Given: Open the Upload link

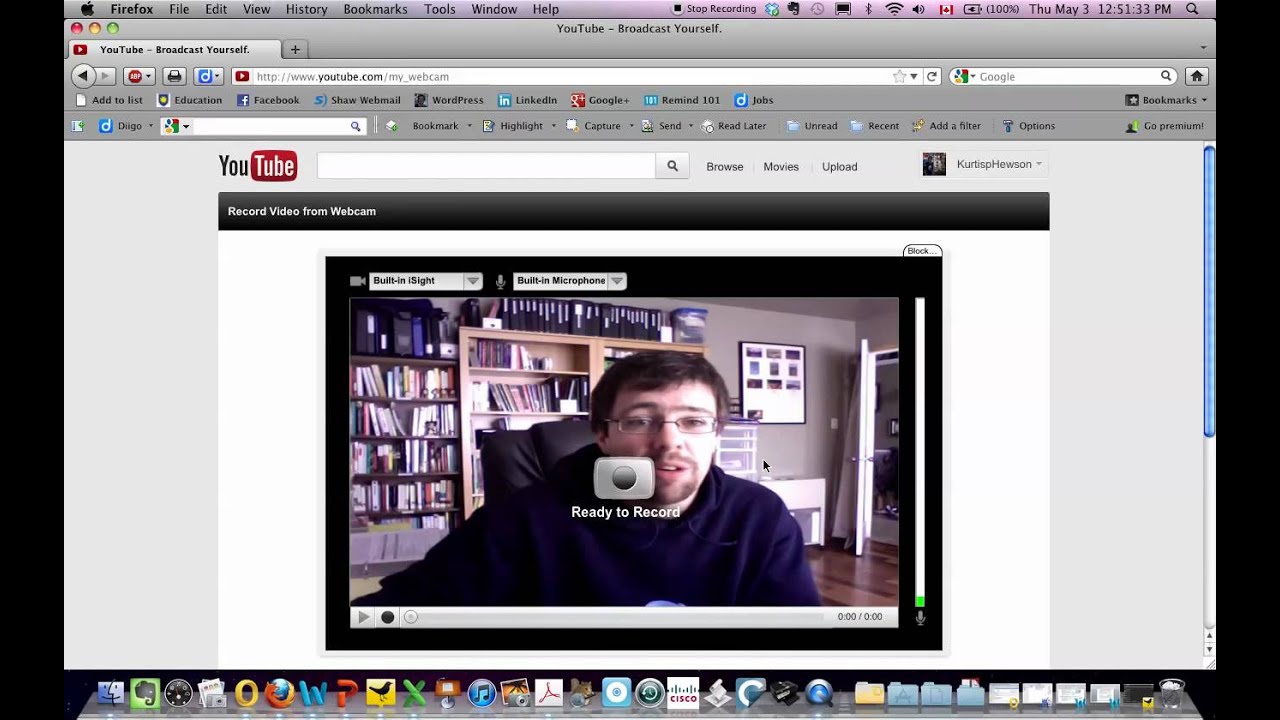Looking at the screenshot, I should (x=840, y=167).
